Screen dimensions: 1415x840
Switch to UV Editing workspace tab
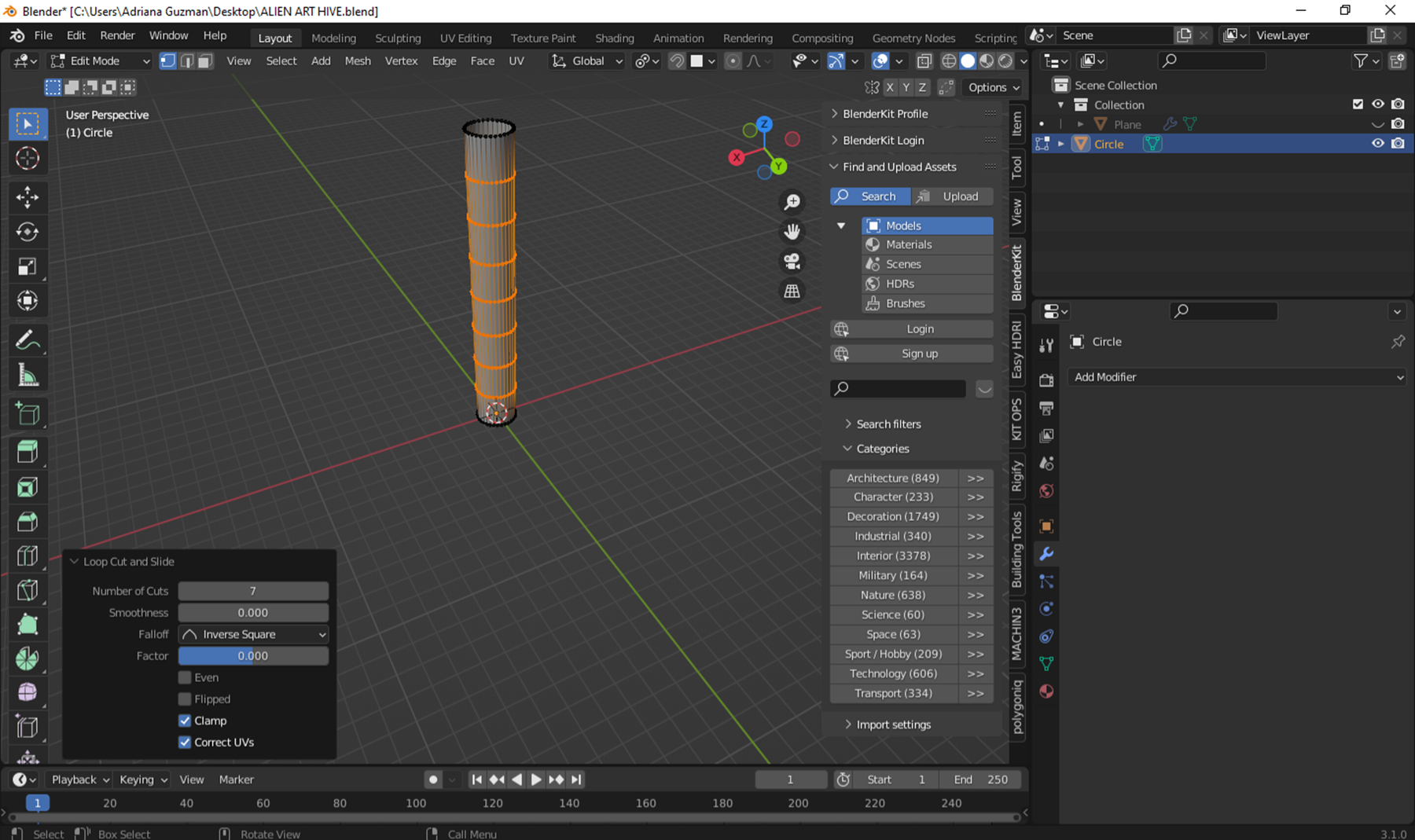pyautogui.click(x=465, y=38)
